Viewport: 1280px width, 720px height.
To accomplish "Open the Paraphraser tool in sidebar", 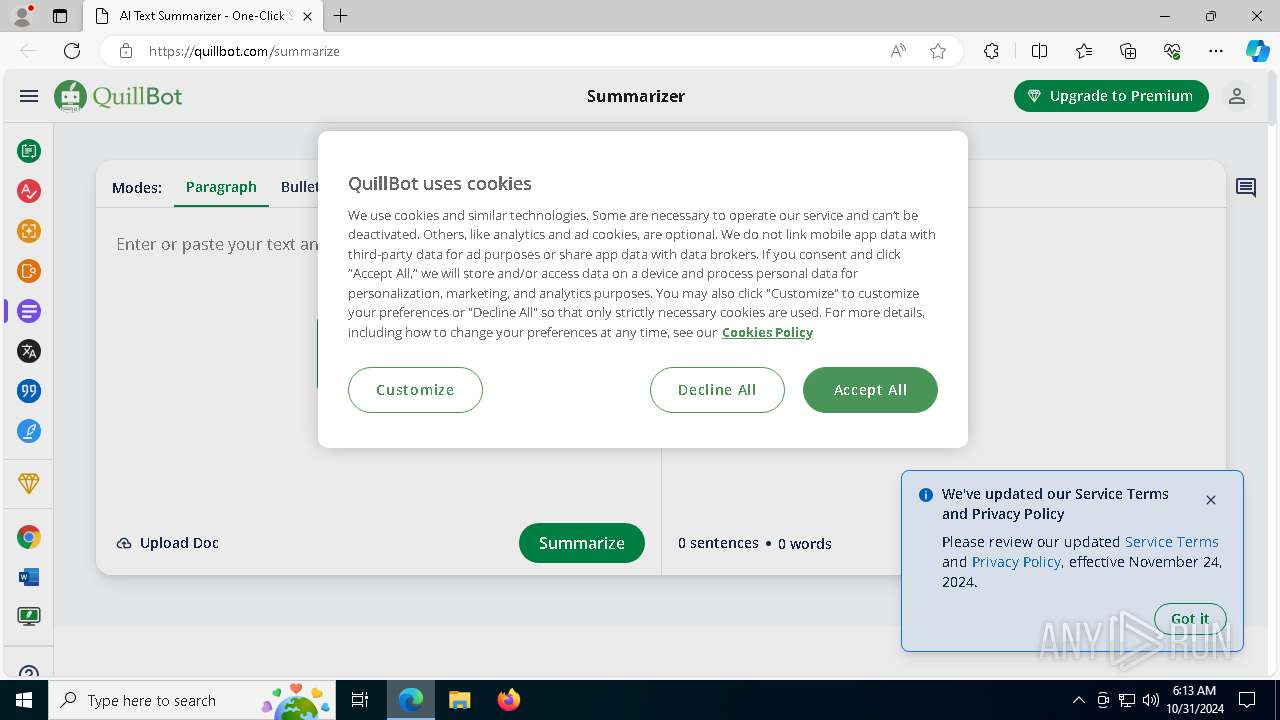I will pos(29,151).
